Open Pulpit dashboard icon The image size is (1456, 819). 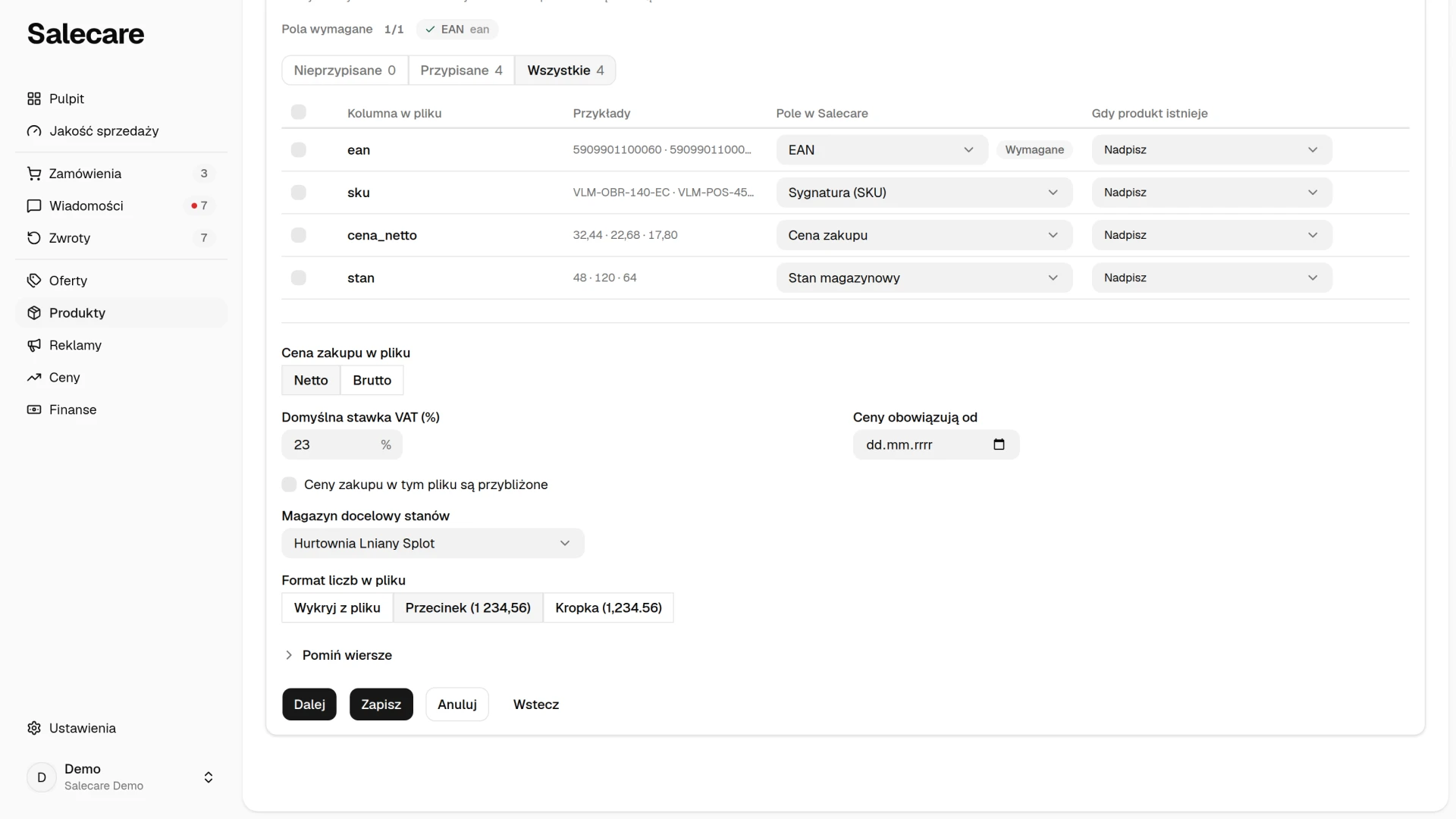pyautogui.click(x=34, y=99)
